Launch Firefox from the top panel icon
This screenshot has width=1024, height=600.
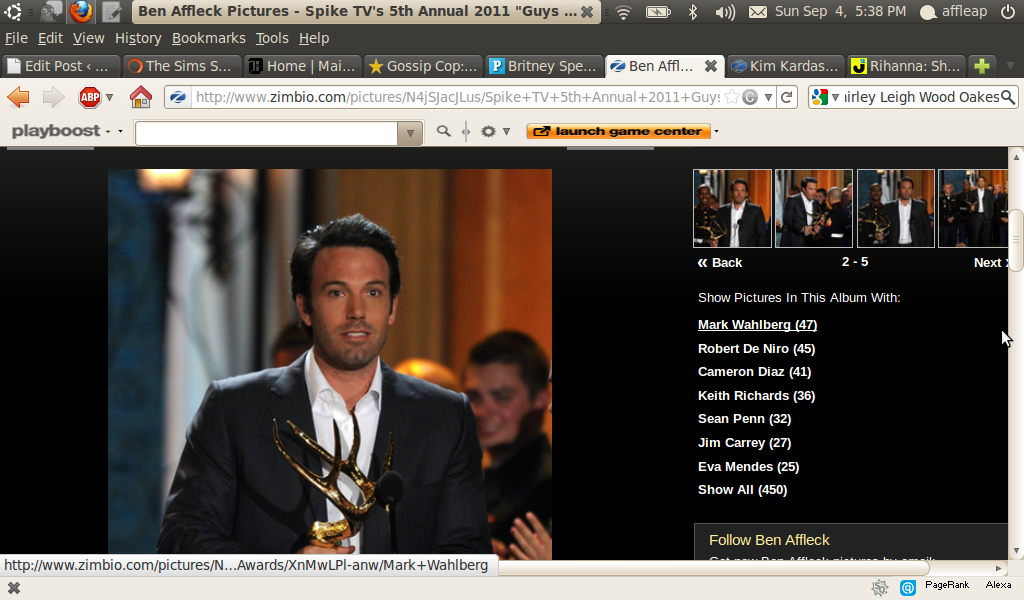81,11
